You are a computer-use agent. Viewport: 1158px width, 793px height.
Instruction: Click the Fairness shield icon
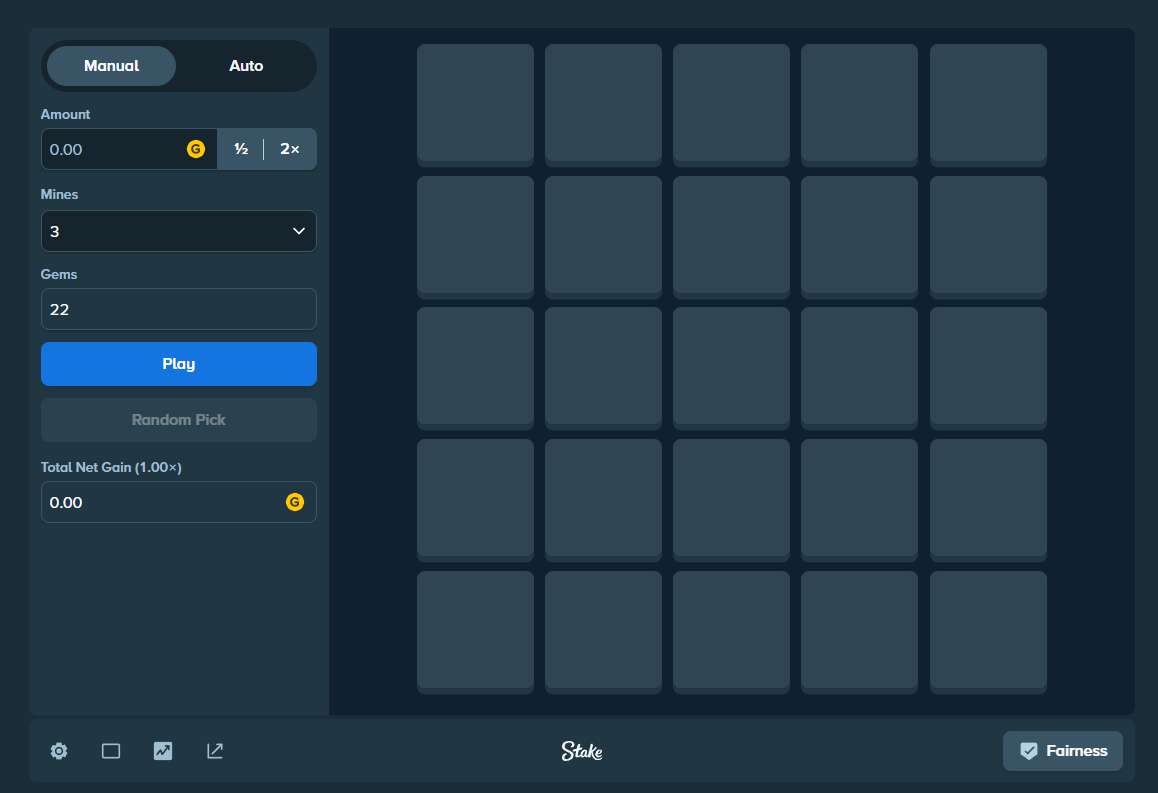click(1029, 751)
